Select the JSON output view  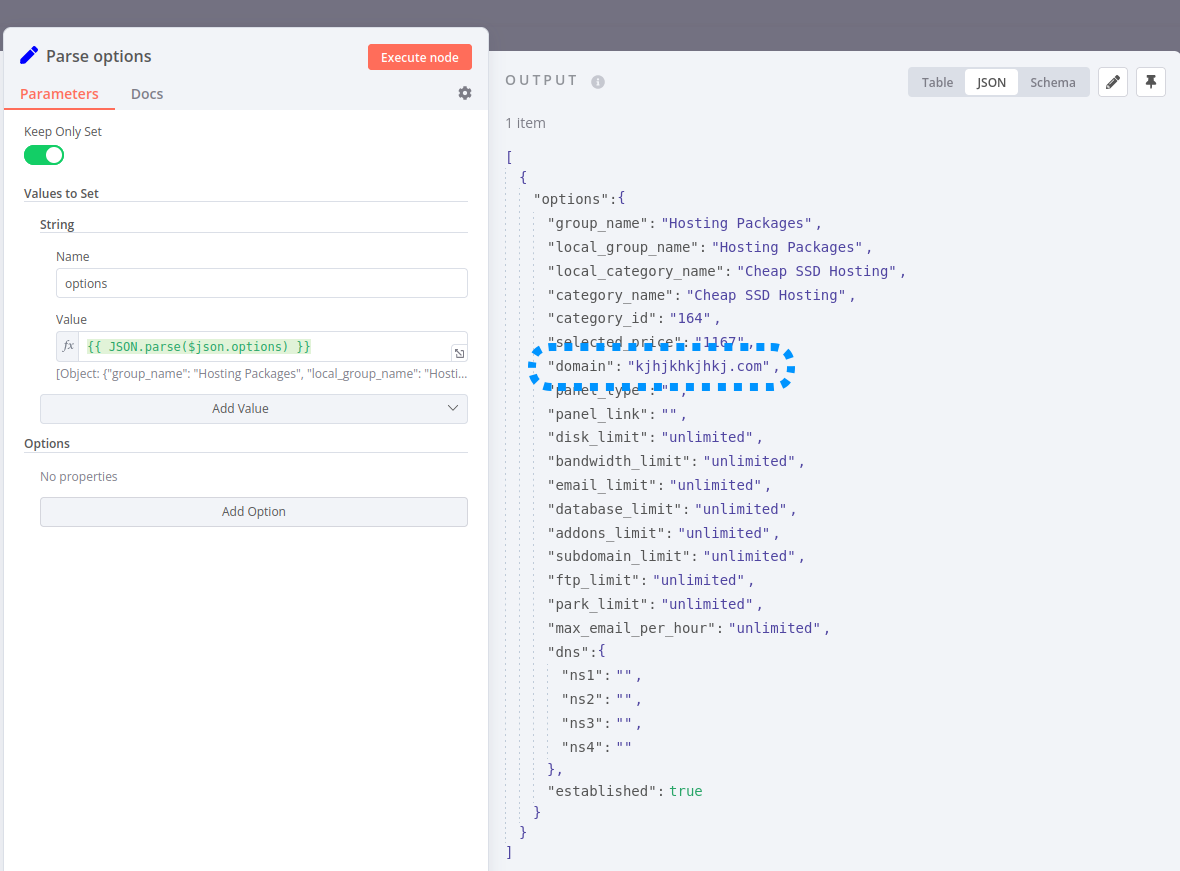(991, 82)
